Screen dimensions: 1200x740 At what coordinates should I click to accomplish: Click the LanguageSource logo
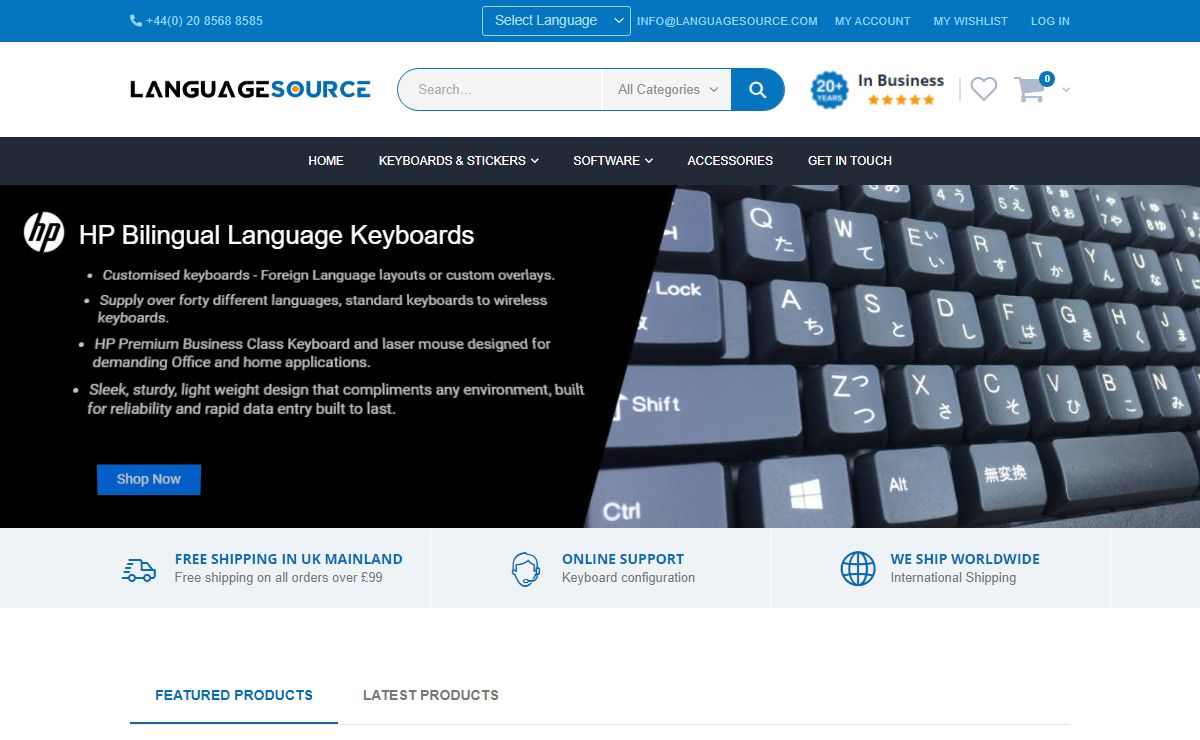pos(250,89)
